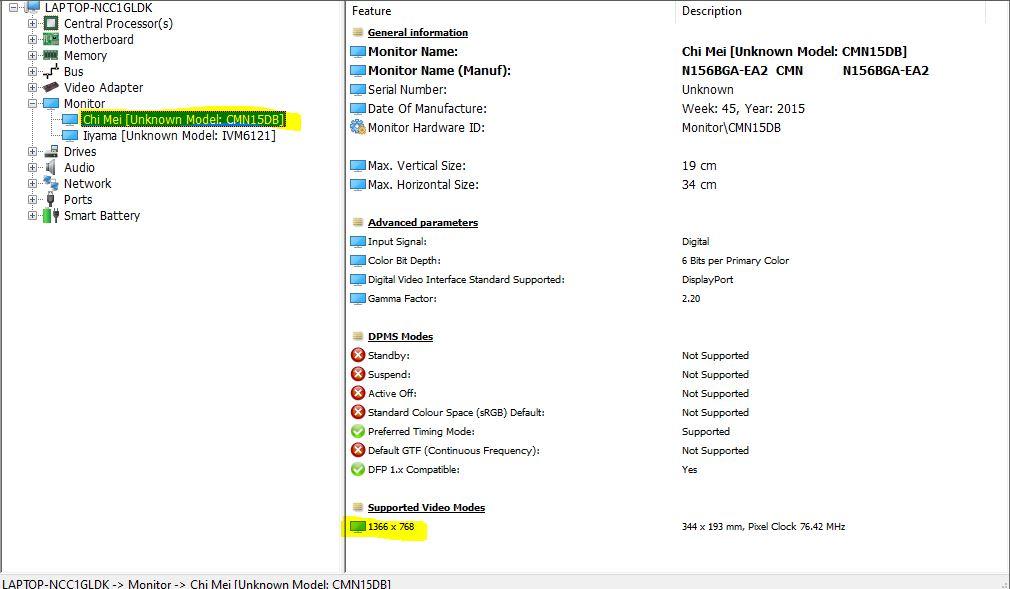Click the red X icon beside Suspend
The width and height of the screenshot is (1010, 589).
[358, 374]
